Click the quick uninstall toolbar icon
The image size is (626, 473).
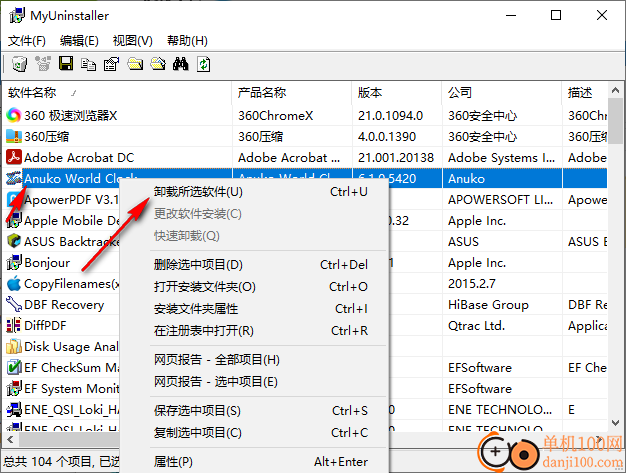tap(43, 64)
